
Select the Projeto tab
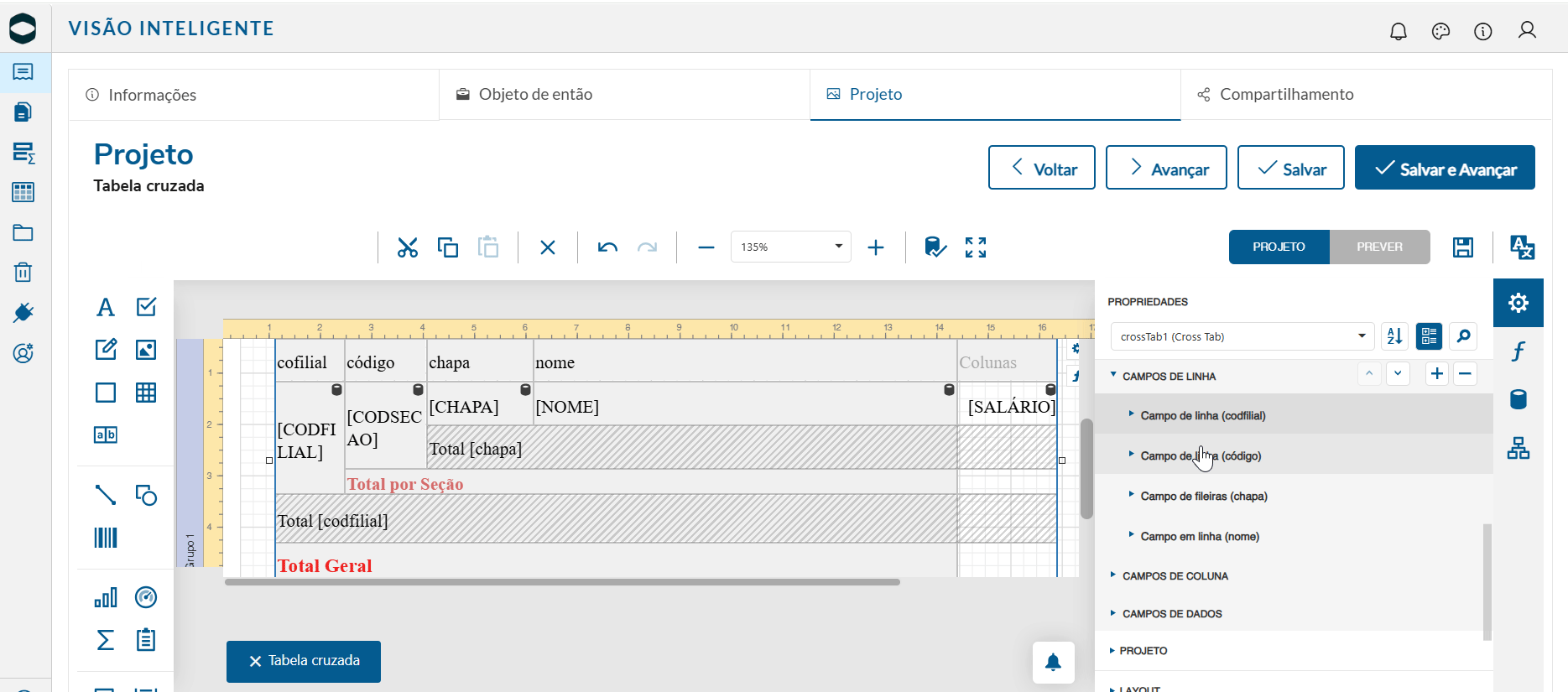point(996,95)
